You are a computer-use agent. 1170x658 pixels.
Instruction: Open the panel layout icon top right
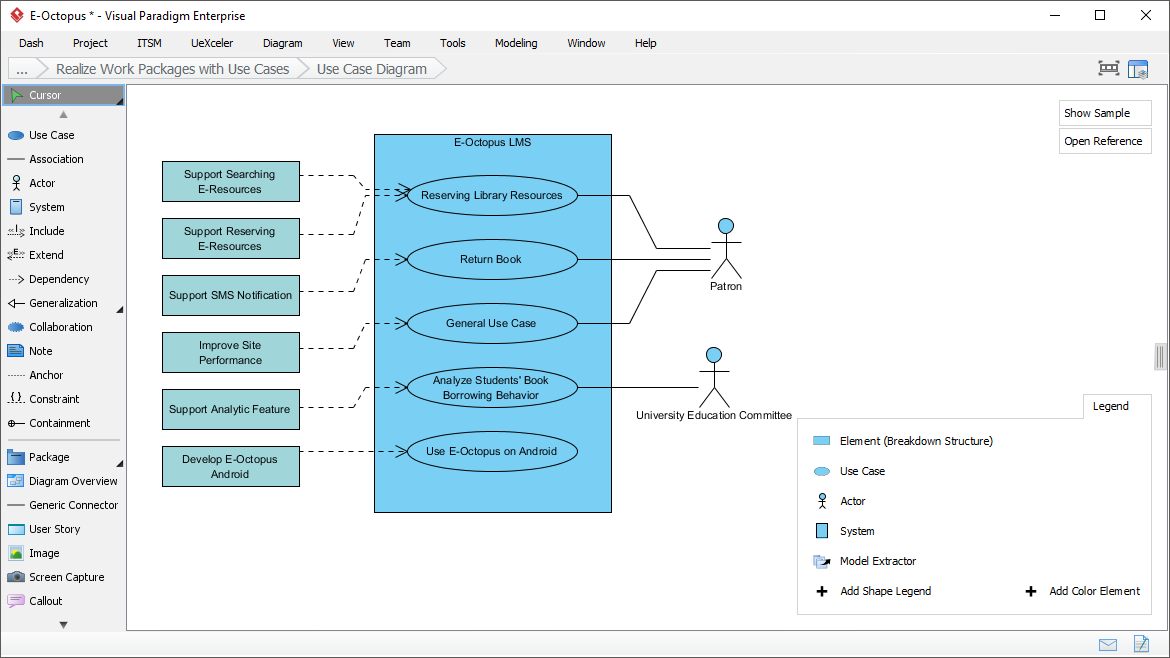(1138, 69)
